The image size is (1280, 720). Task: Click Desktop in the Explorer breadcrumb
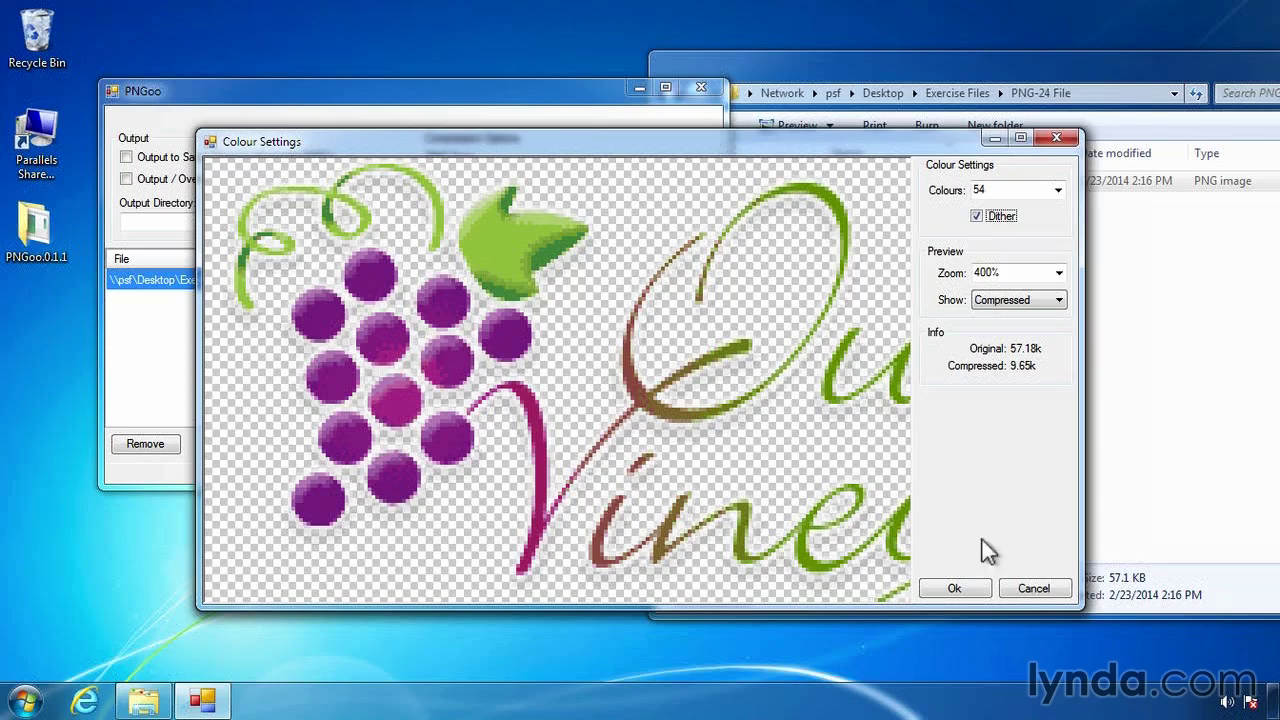pos(883,93)
